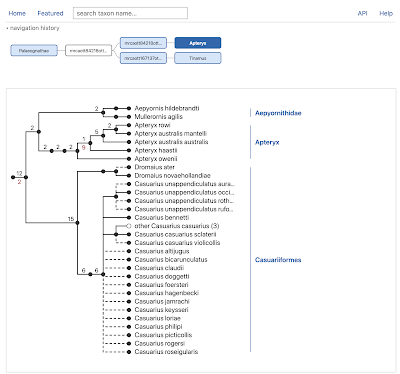The image size is (400, 374).
Task: Open the Palaeognathae history node
Action: tap(34, 51)
